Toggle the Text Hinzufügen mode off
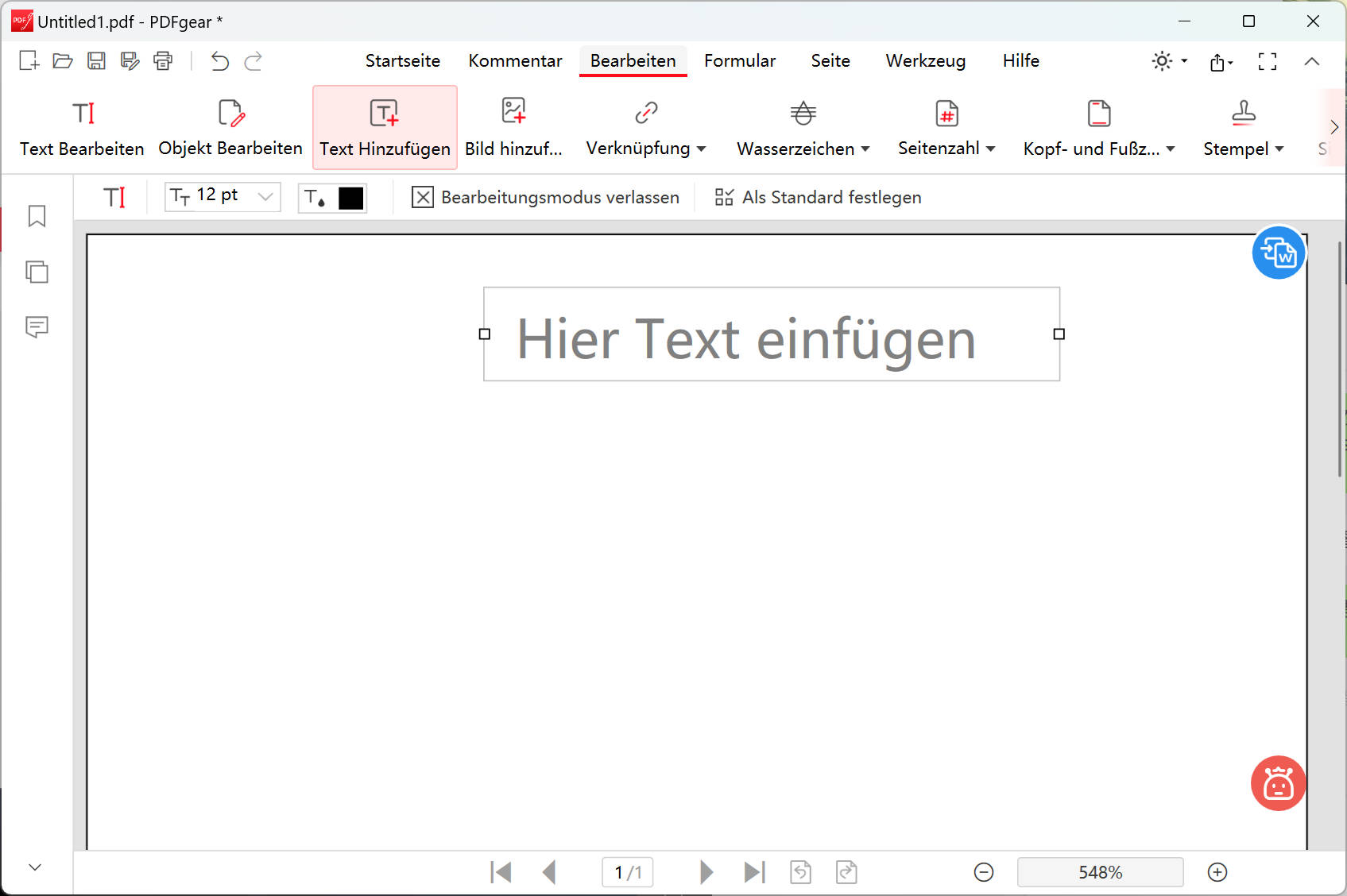Image resolution: width=1347 pixels, height=896 pixels. pos(384,127)
